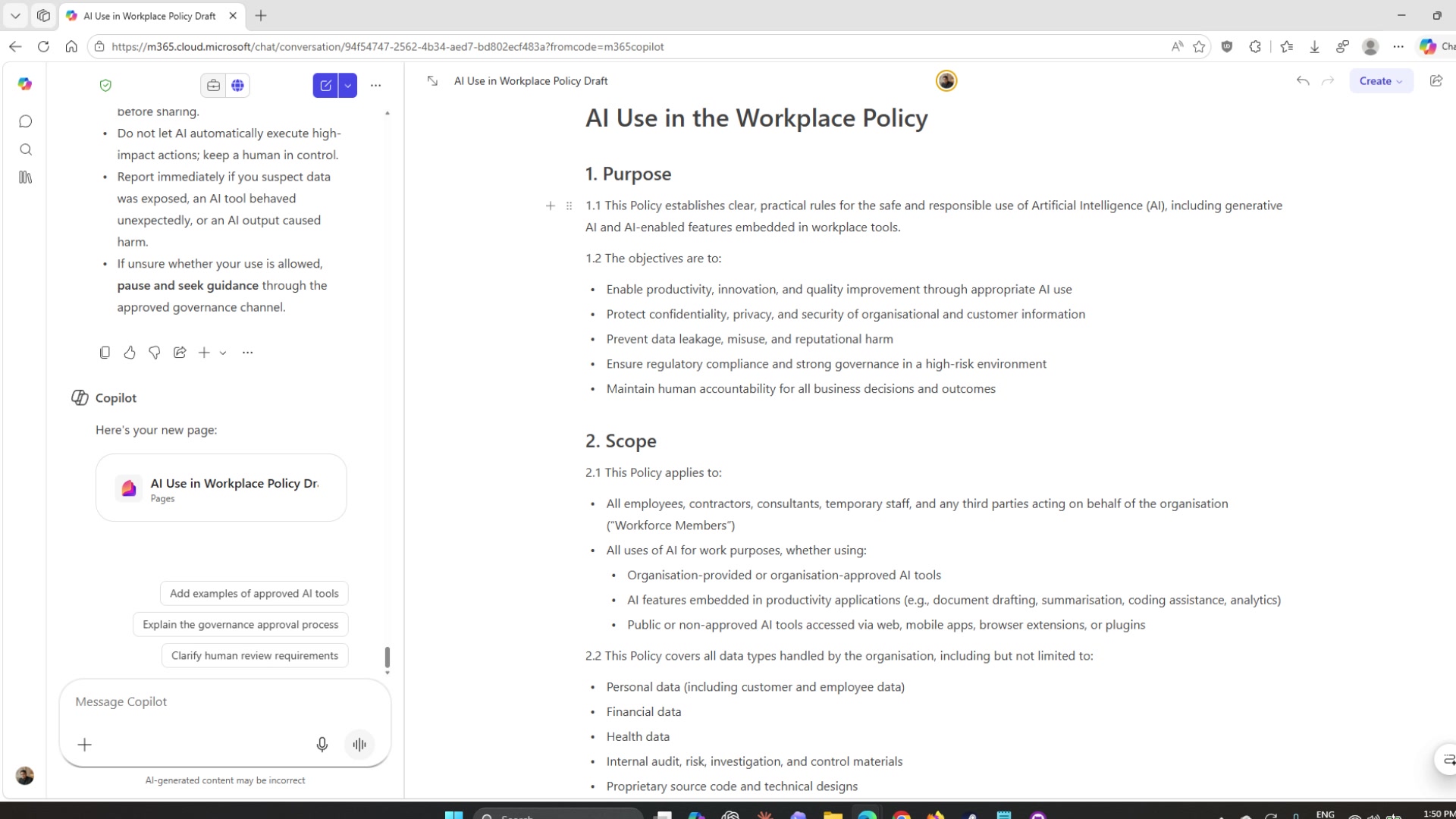Click the add block plus beside paragraph 1.1

[551, 206]
